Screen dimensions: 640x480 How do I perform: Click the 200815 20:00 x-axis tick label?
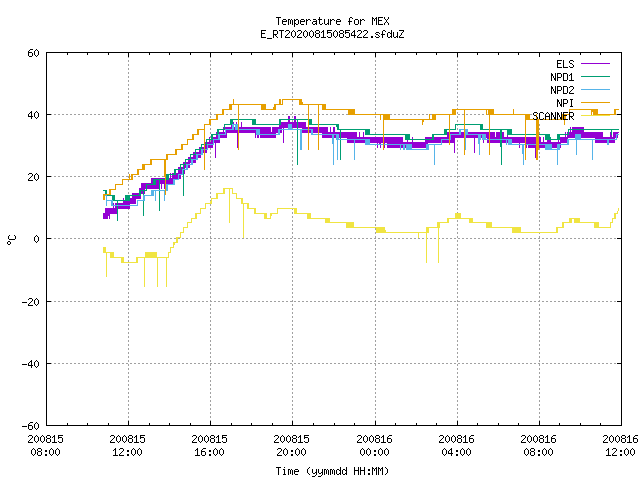pos(292,446)
